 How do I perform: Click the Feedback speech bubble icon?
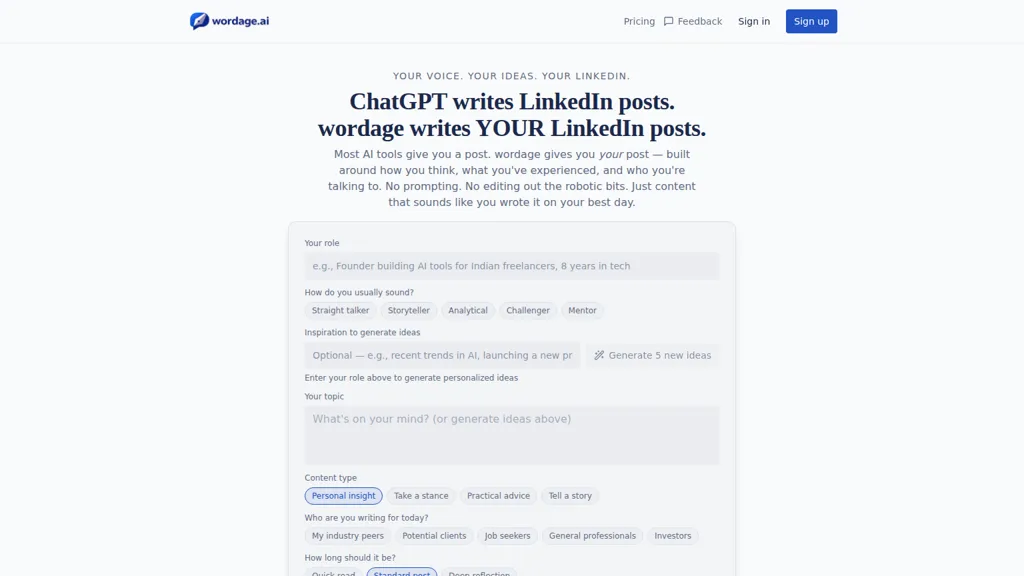click(x=668, y=22)
